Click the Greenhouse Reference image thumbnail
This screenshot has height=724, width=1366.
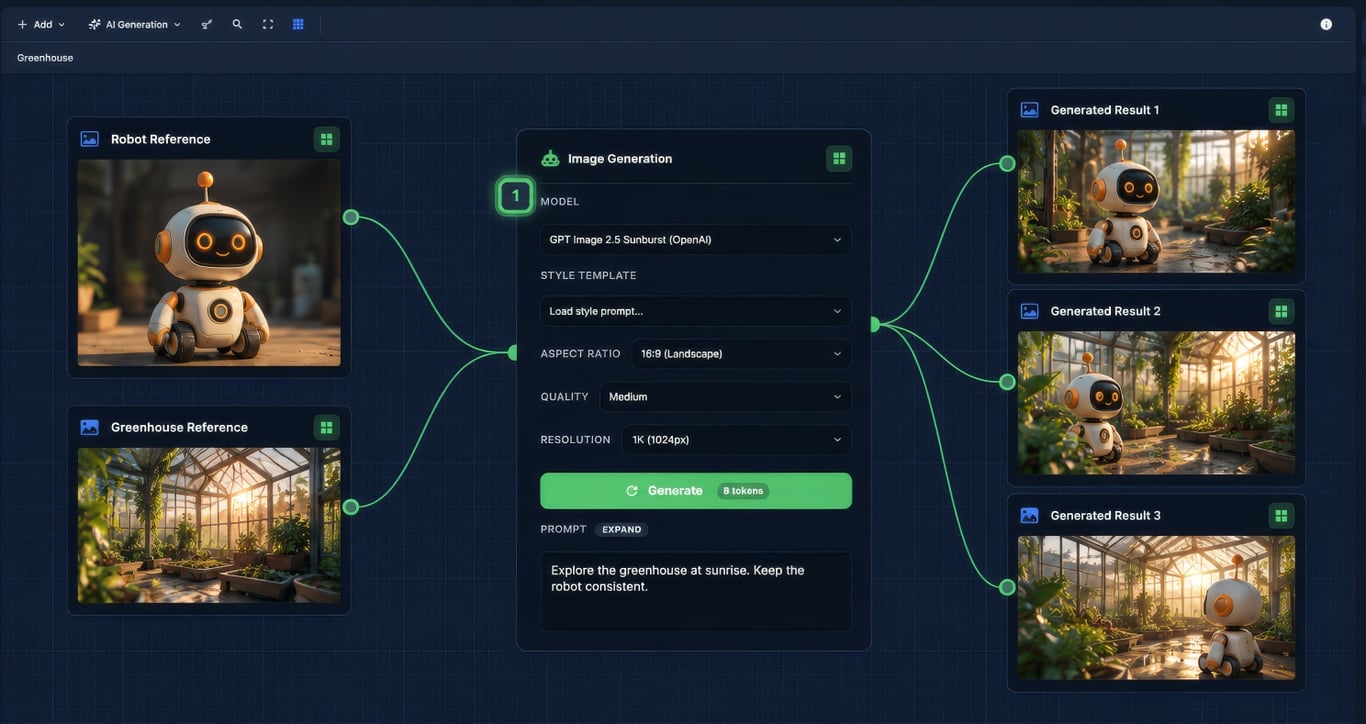click(x=209, y=525)
